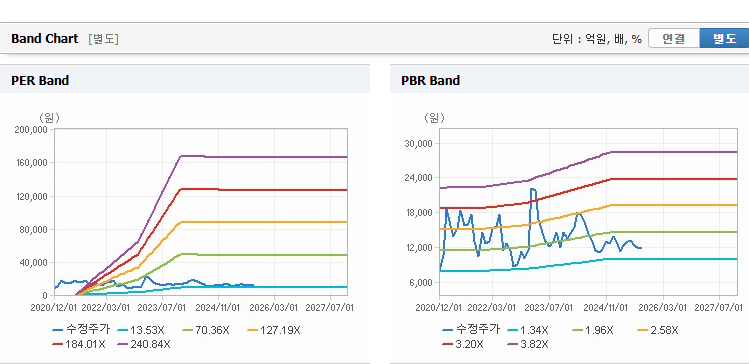Image resolution: width=749 pixels, height=364 pixels.
Task: Click the PER Band panel header
Action: pos(185,79)
